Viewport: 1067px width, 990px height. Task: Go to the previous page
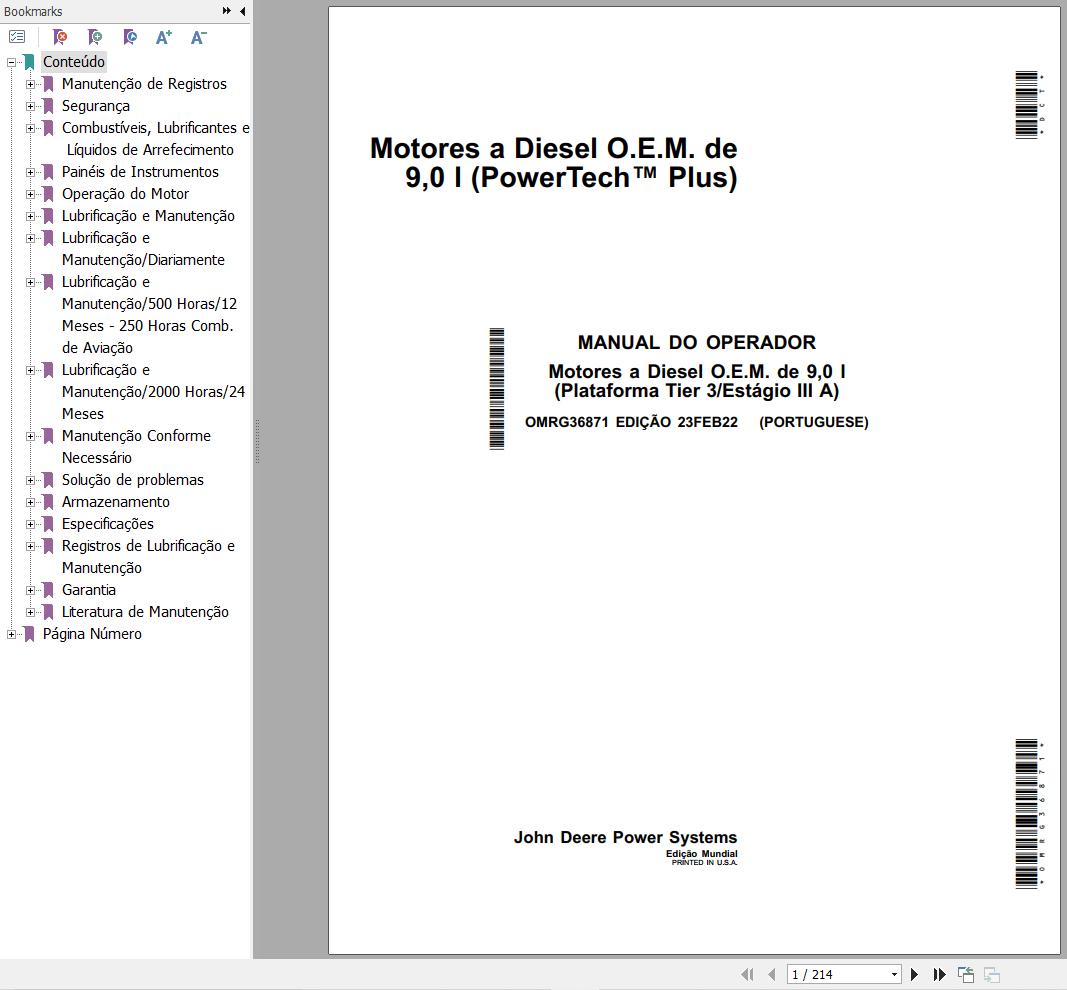point(772,974)
